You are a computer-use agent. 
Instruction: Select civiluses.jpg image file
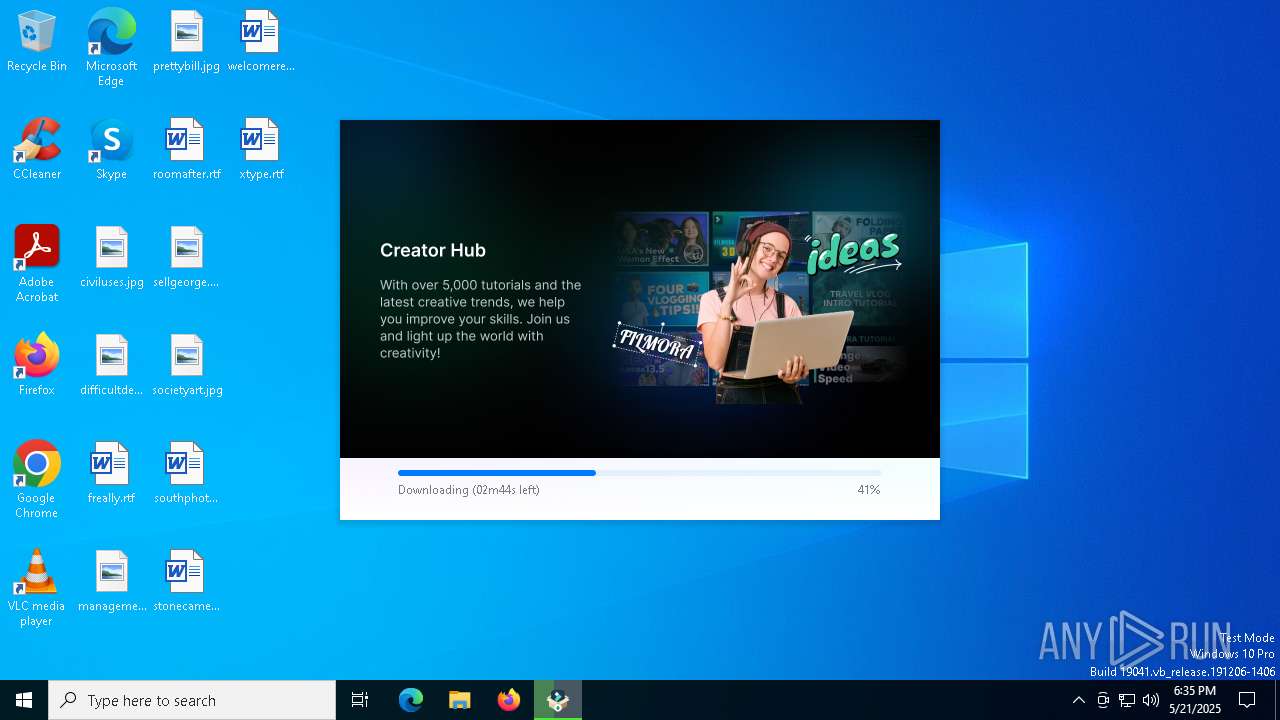point(111,258)
